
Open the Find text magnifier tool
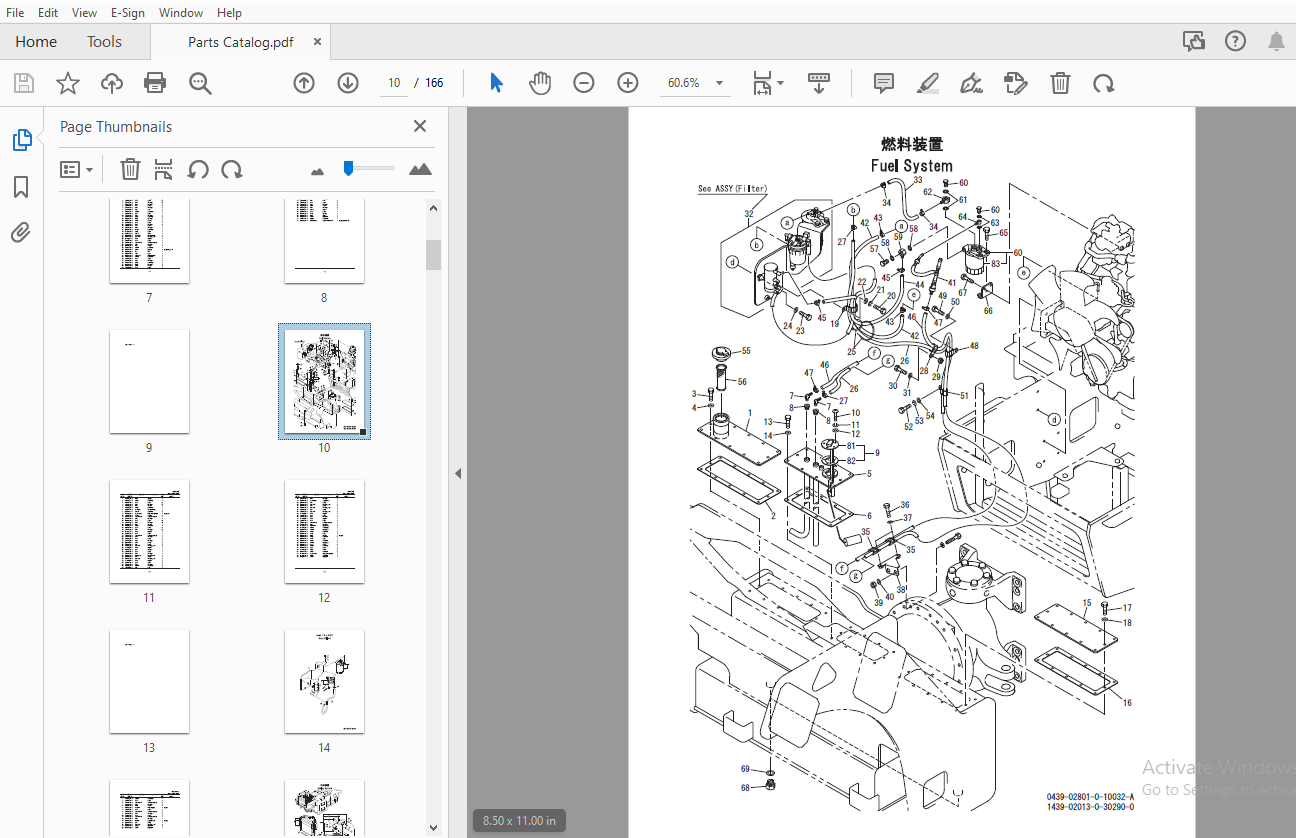click(x=200, y=83)
